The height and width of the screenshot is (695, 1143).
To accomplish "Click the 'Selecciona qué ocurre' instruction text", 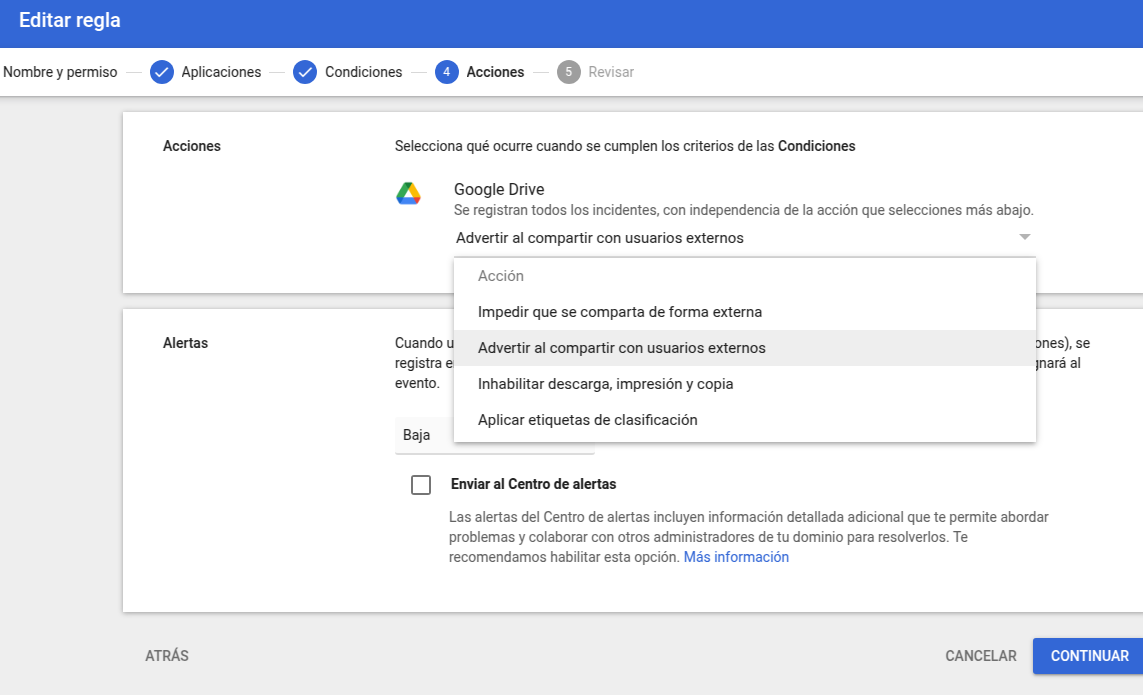I will [625, 146].
